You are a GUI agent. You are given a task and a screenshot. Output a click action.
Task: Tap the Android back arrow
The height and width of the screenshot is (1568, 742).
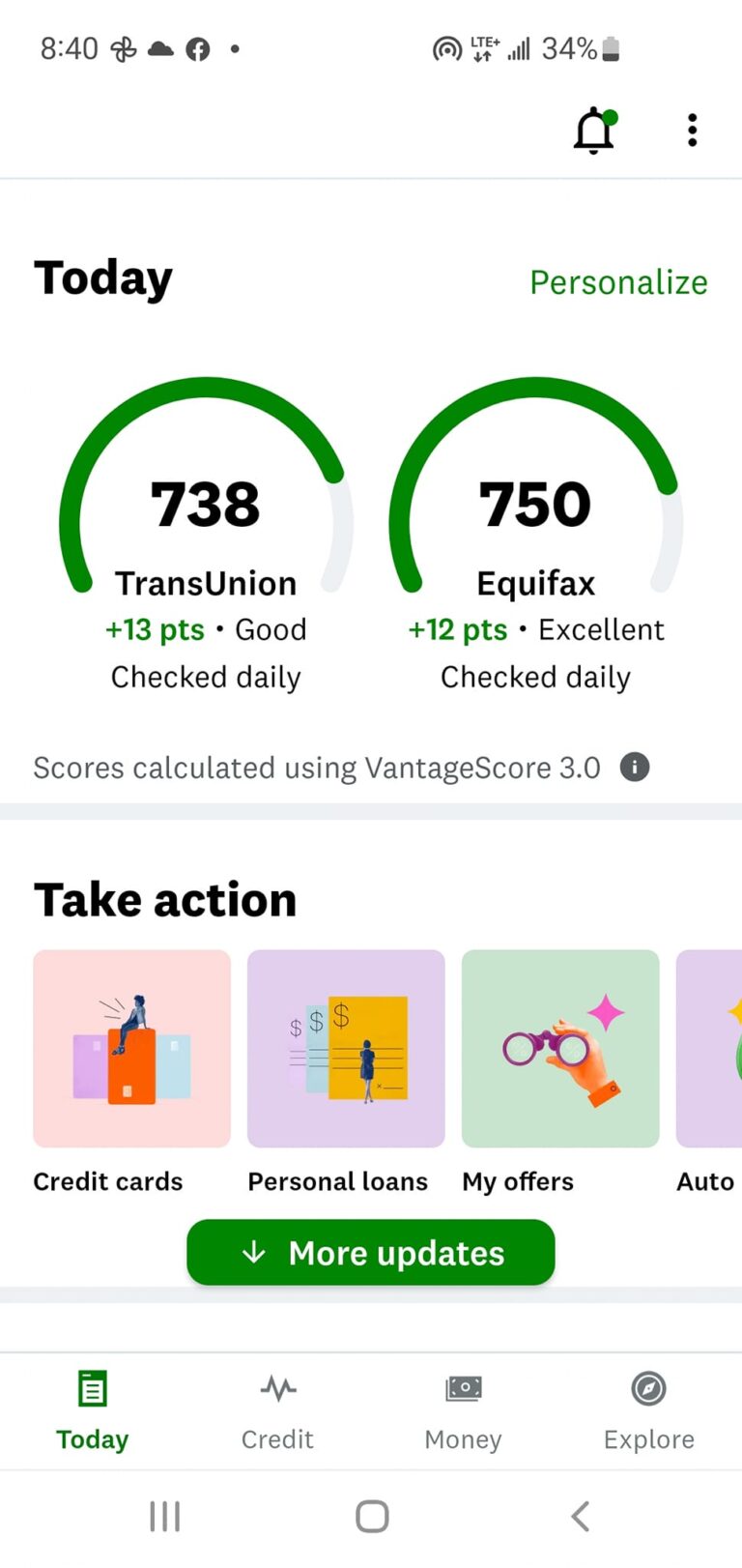click(x=580, y=1516)
